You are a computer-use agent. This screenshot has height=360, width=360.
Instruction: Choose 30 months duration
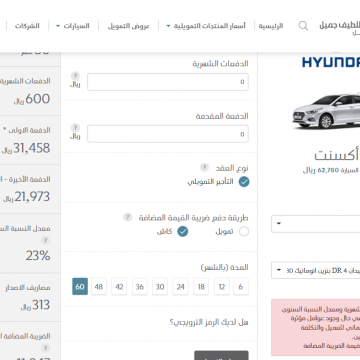[160, 287]
